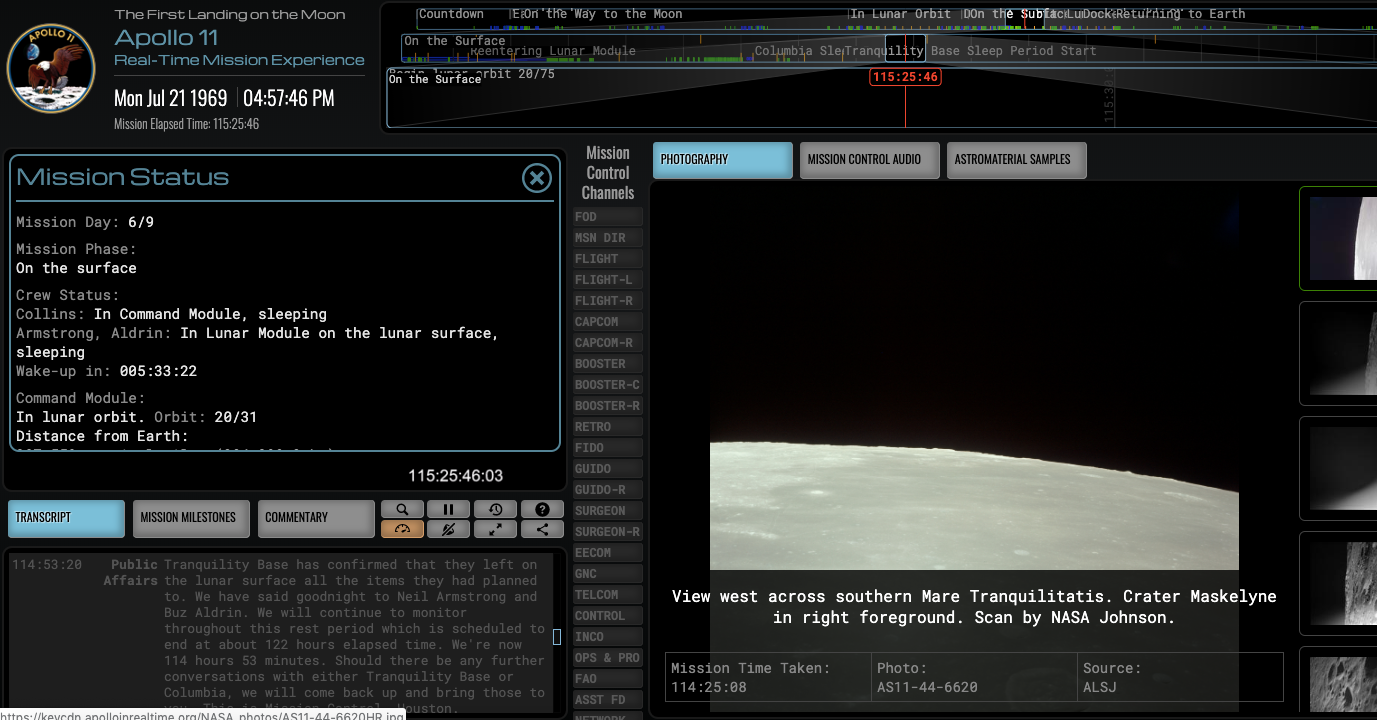
Task: Open the Astromaterial Samples tab
Action: [1015, 160]
